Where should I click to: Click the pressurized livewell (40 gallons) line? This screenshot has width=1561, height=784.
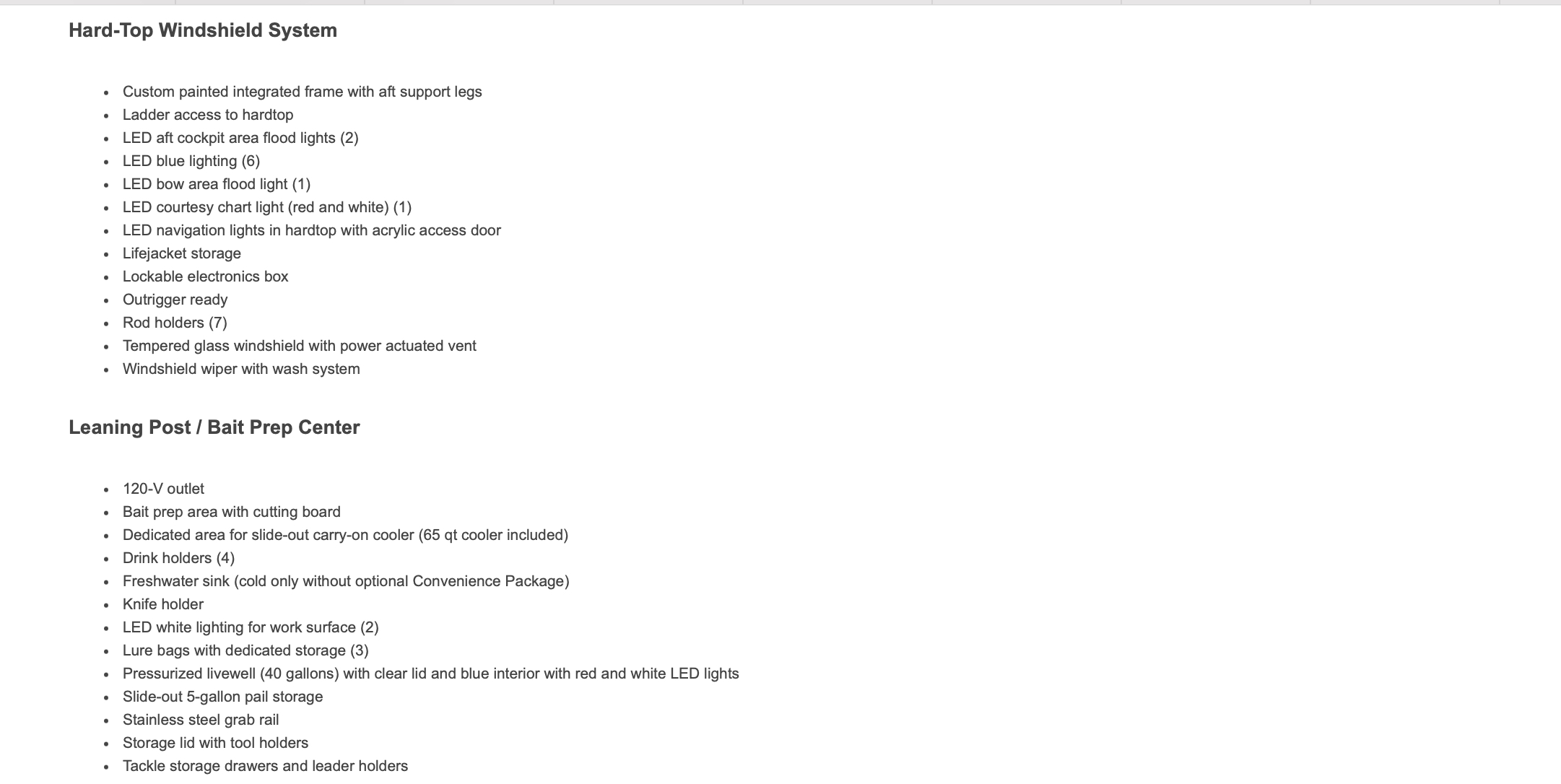[x=431, y=674]
